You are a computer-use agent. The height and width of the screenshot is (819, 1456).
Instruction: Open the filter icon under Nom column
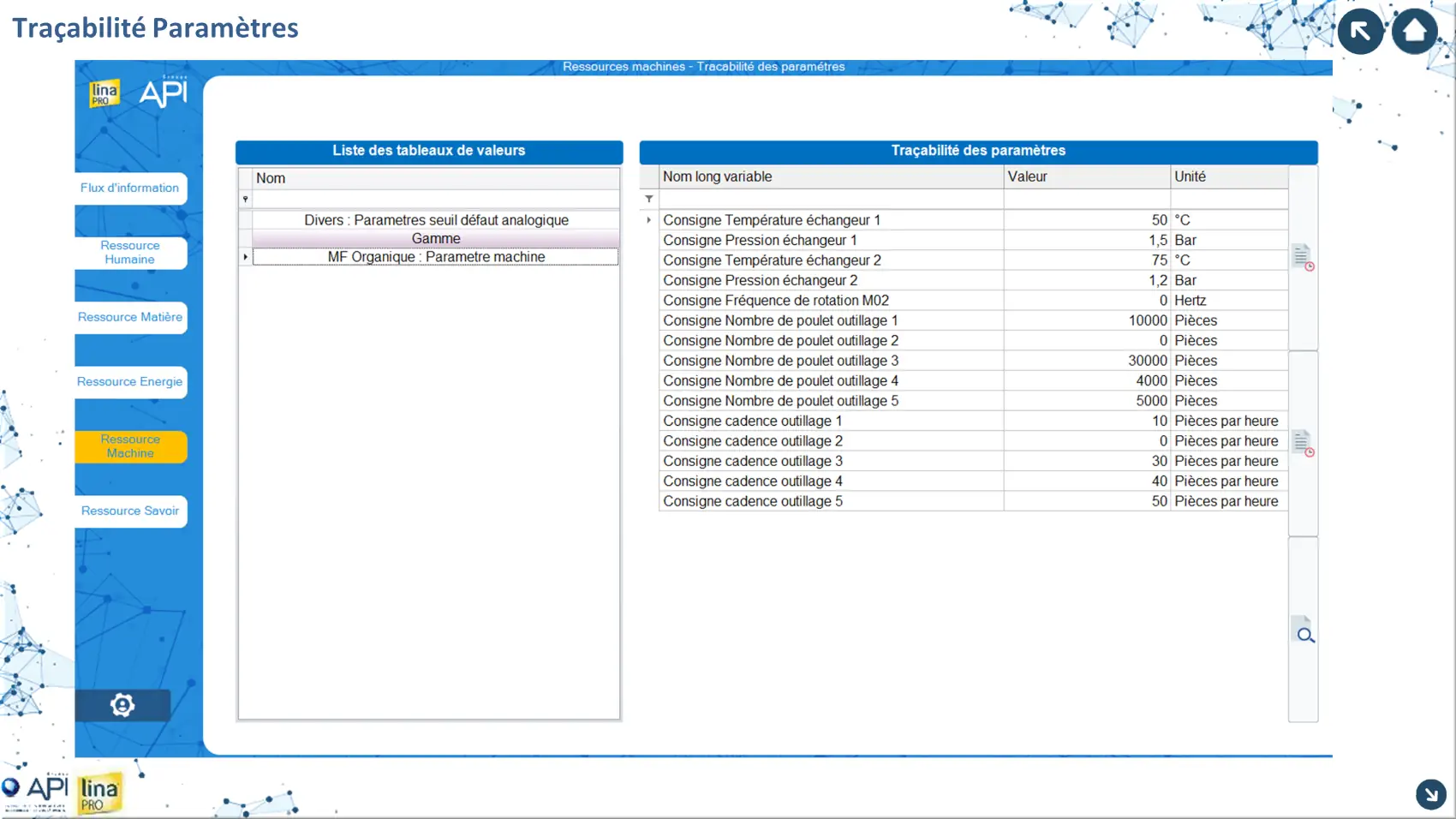coord(246,199)
